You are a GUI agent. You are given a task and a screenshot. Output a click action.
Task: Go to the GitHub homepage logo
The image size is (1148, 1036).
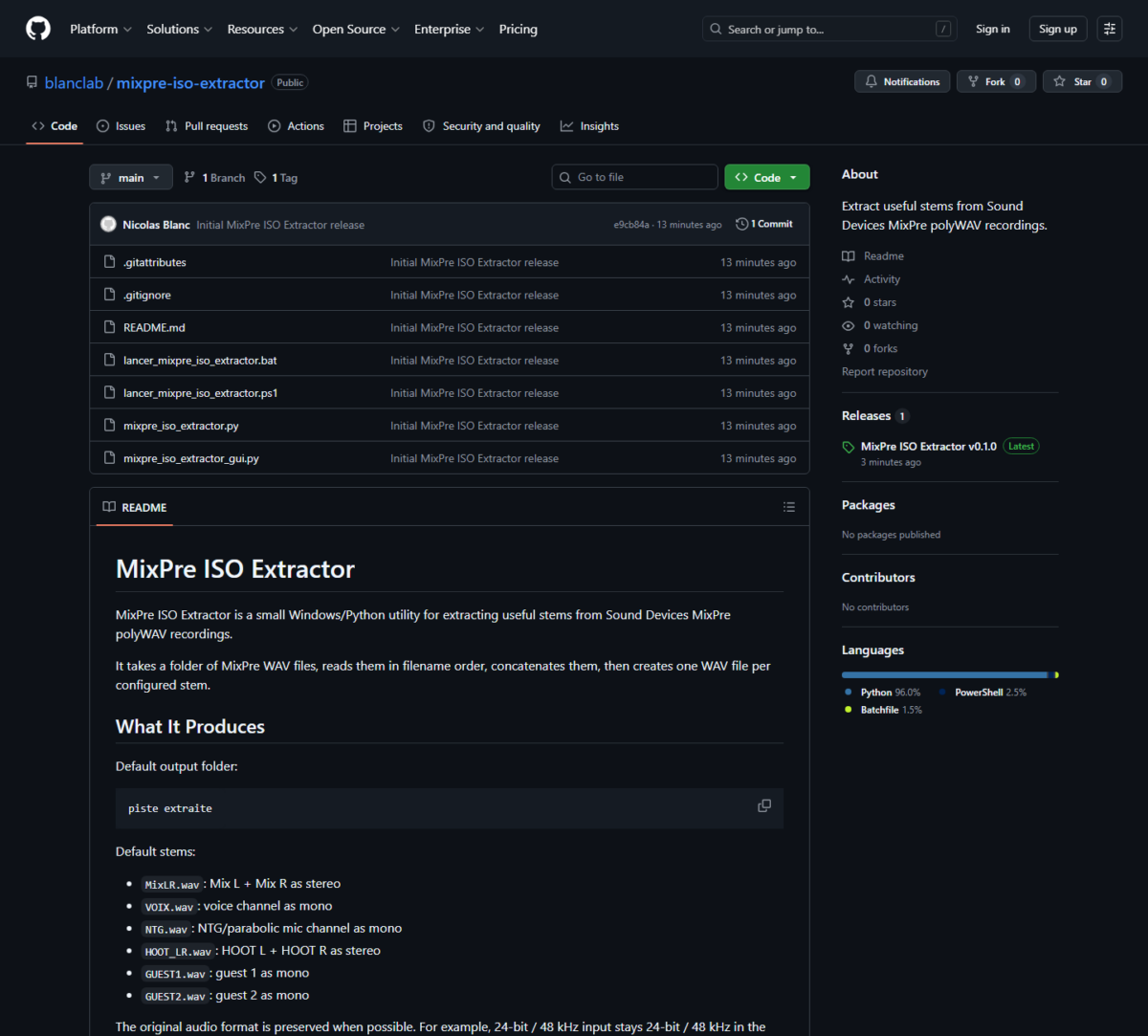click(x=38, y=29)
